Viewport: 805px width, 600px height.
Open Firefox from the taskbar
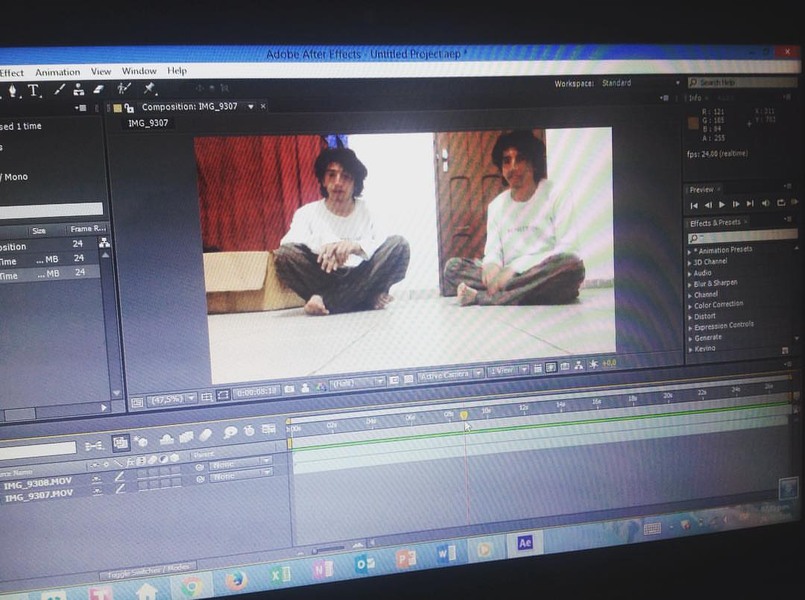click(x=236, y=580)
